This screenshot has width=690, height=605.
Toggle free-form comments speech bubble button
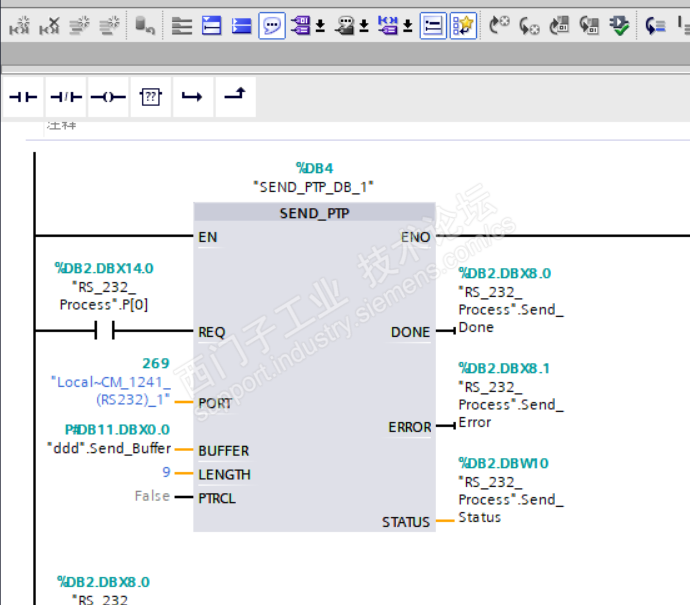click(x=272, y=26)
